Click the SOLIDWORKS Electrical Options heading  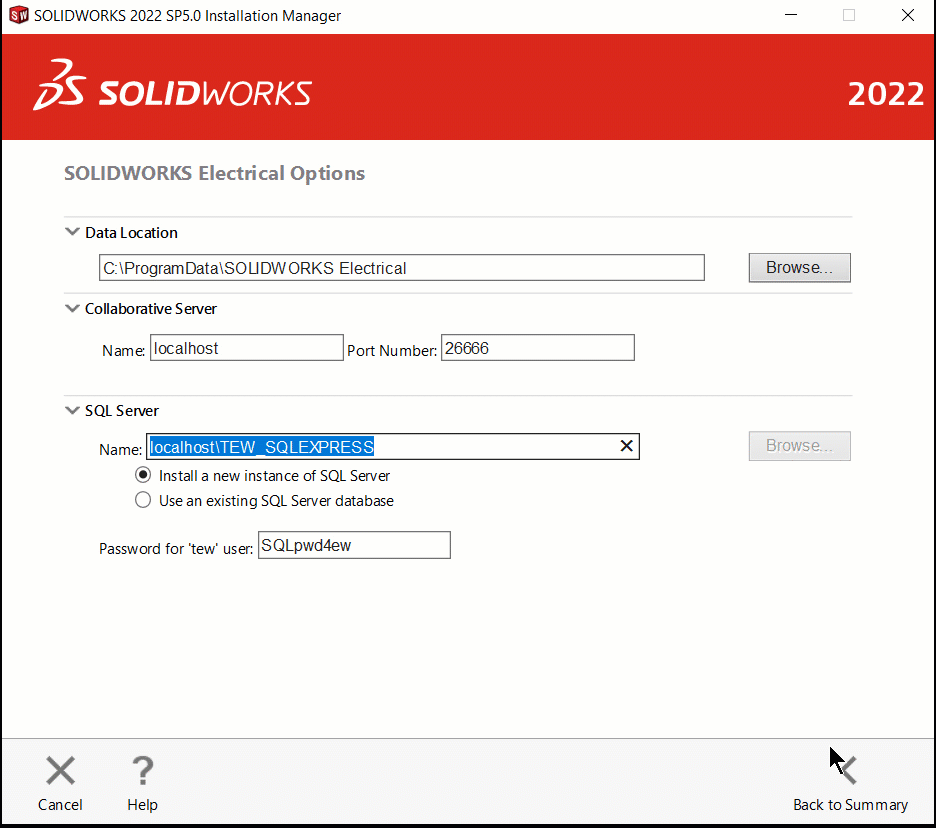point(214,173)
